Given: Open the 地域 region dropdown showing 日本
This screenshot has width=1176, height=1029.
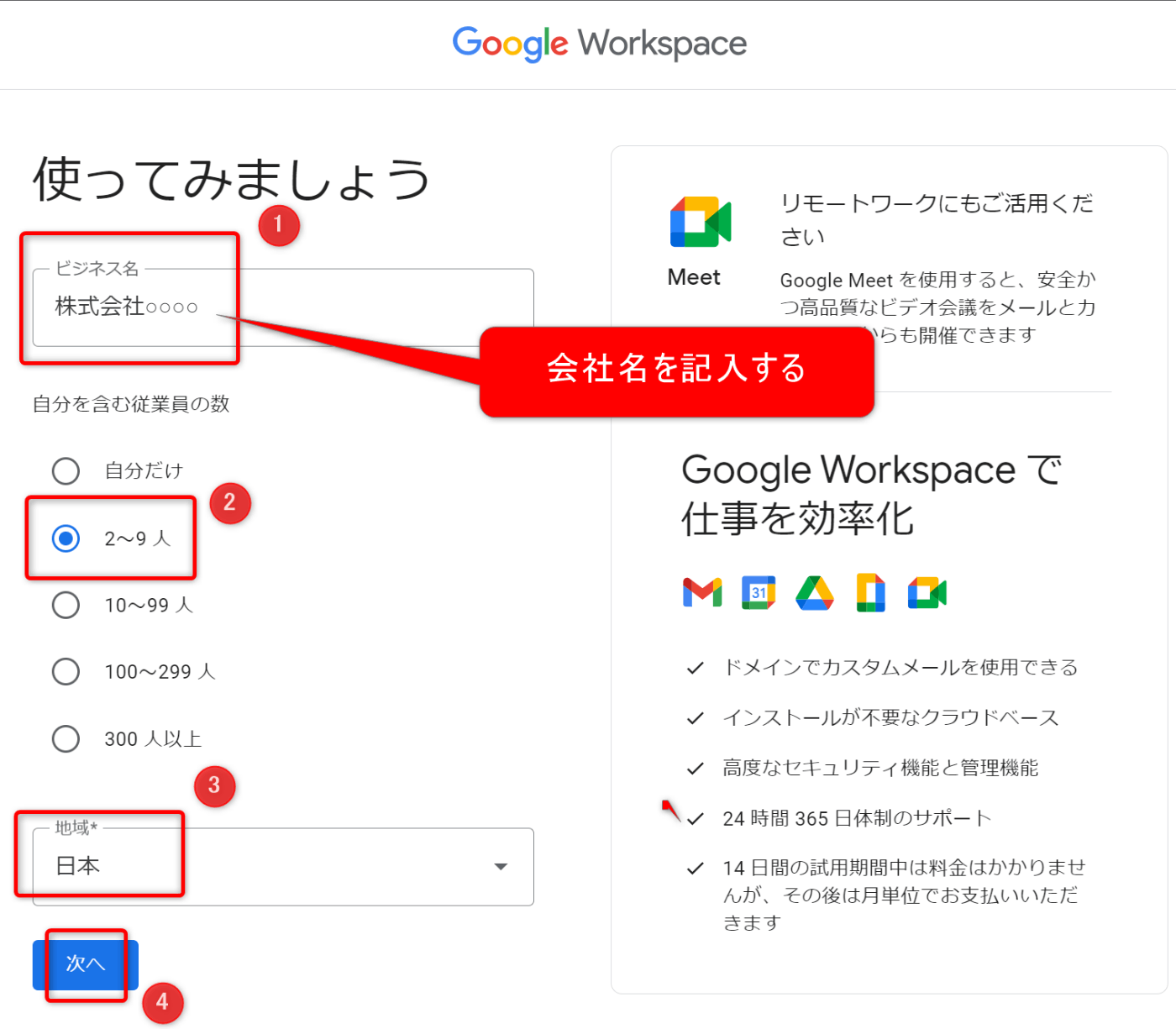Looking at the screenshot, I should [x=283, y=867].
